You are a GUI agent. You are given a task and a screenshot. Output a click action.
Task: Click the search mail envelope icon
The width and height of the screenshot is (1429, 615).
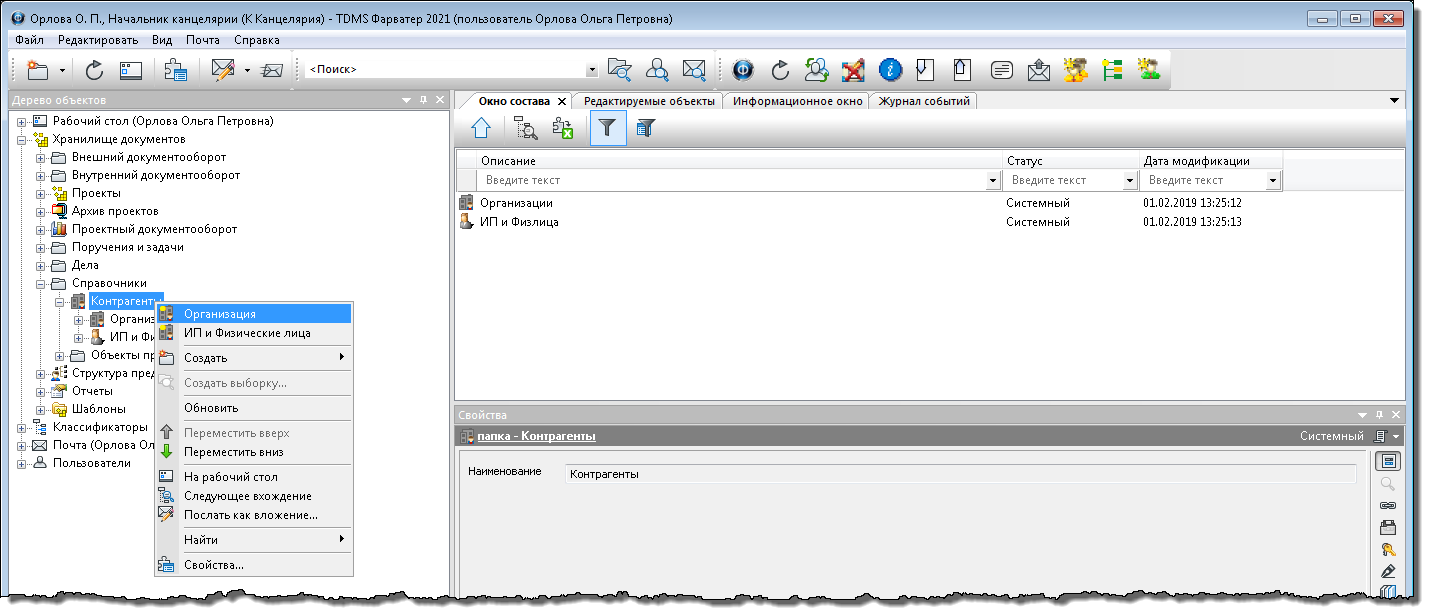694,70
